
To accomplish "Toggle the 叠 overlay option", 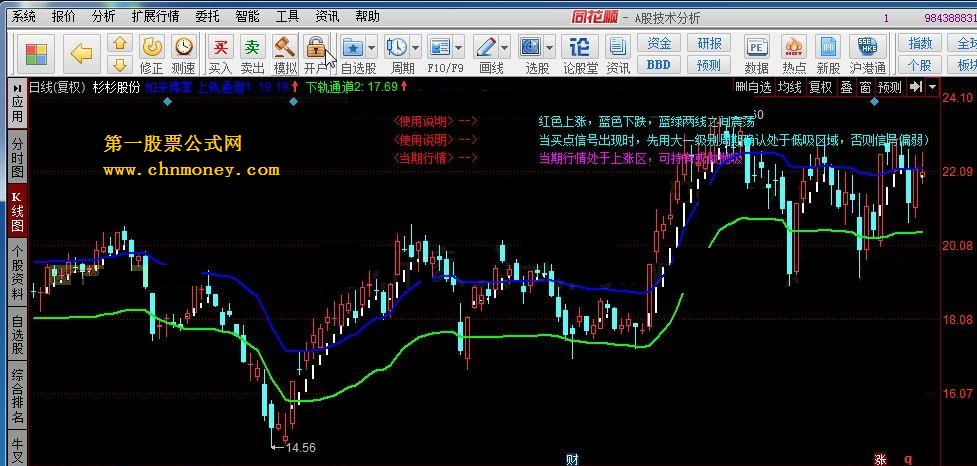I will (x=846, y=87).
